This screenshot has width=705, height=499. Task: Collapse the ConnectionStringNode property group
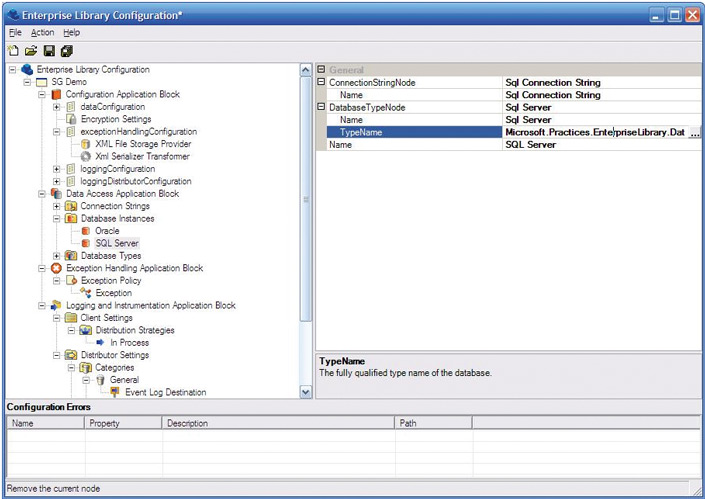(x=321, y=83)
